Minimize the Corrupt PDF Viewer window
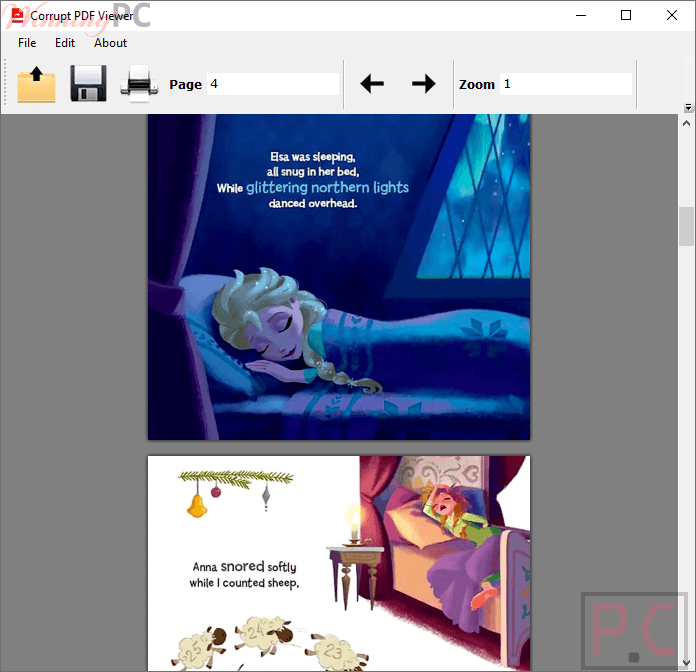 pyautogui.click(x=581, y=15)
